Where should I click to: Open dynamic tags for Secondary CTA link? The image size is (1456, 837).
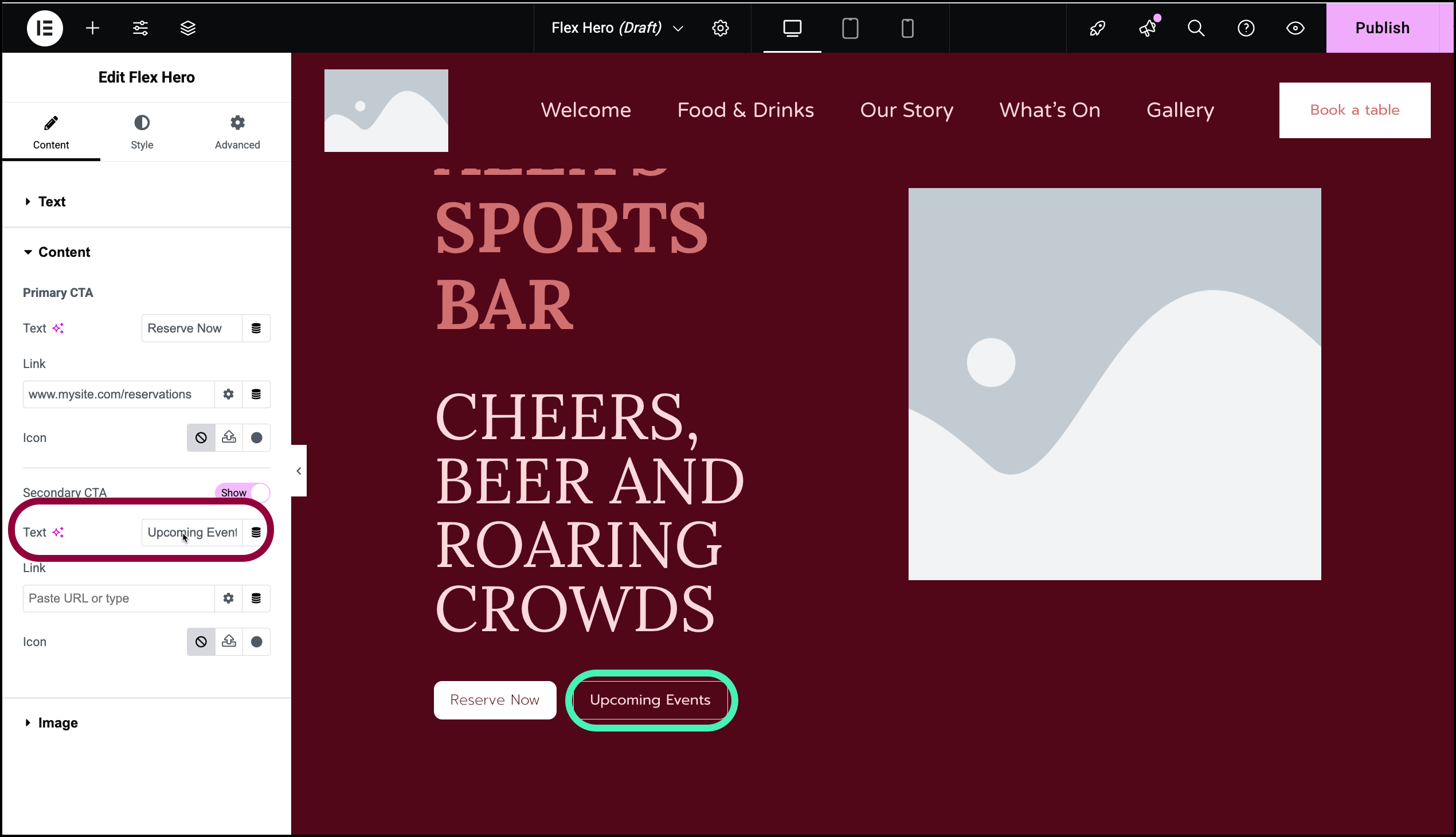(x=256, y=599)
